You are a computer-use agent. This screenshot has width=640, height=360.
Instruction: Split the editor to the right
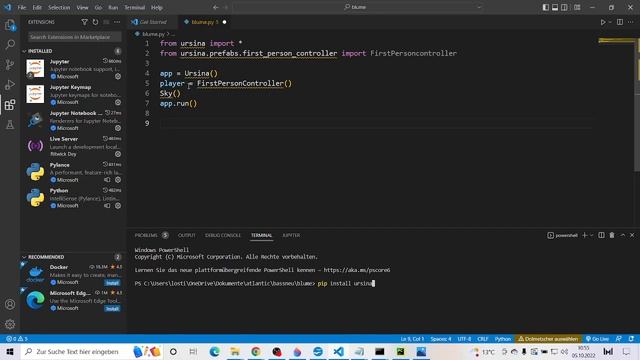620,22
